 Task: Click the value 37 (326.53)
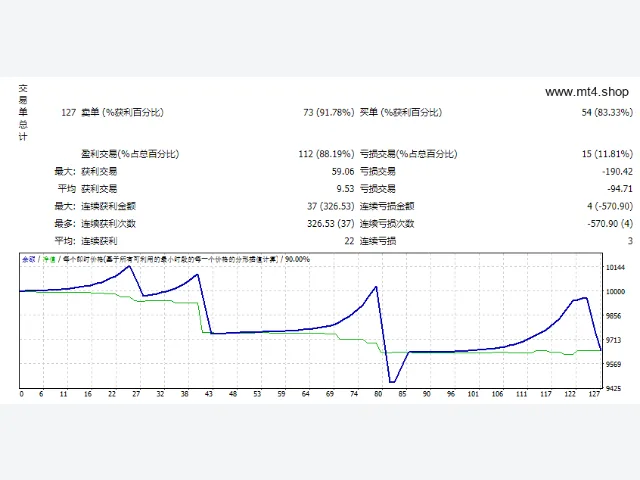coord(331,206)
